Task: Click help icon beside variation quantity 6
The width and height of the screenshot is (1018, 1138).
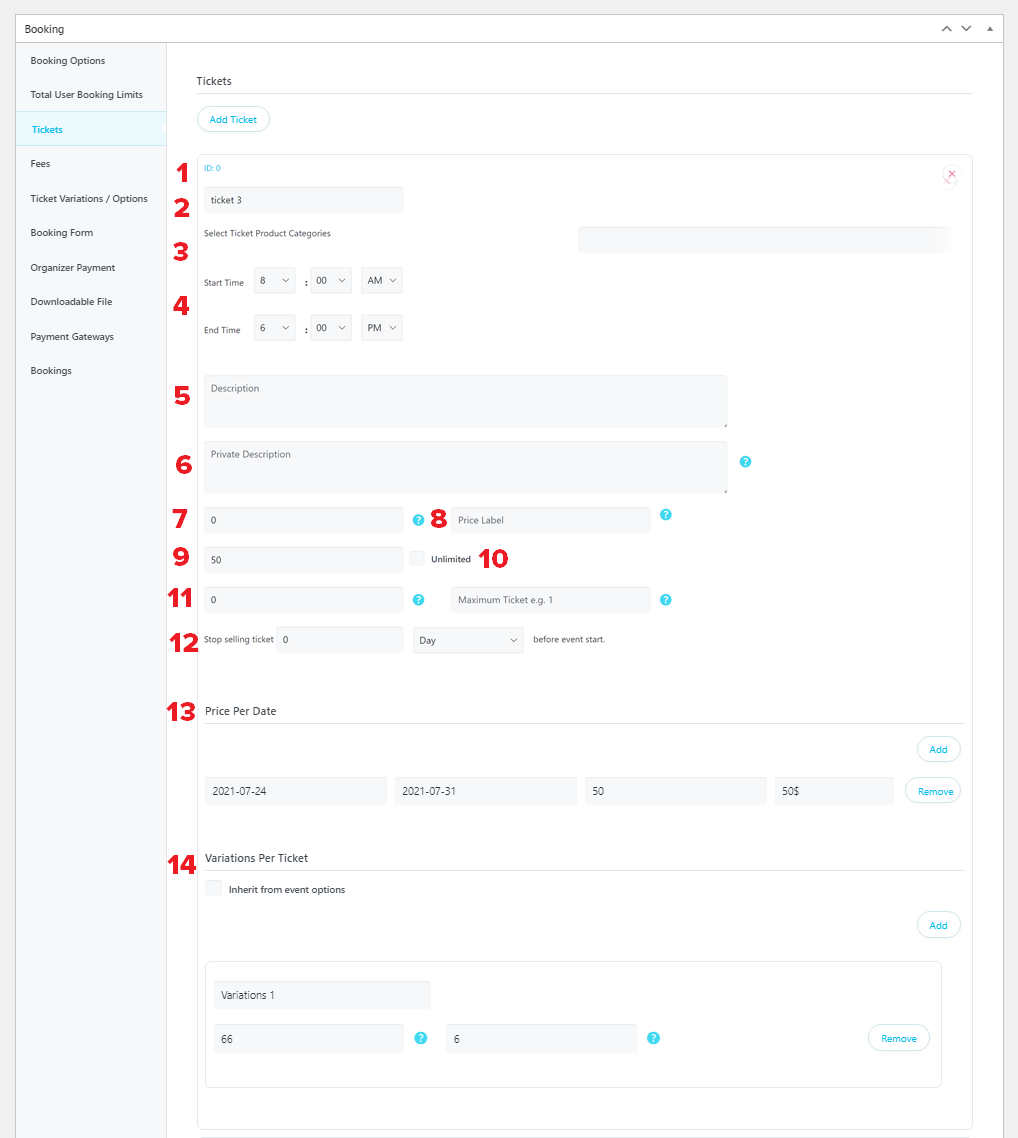Action: coord(654,1038)
